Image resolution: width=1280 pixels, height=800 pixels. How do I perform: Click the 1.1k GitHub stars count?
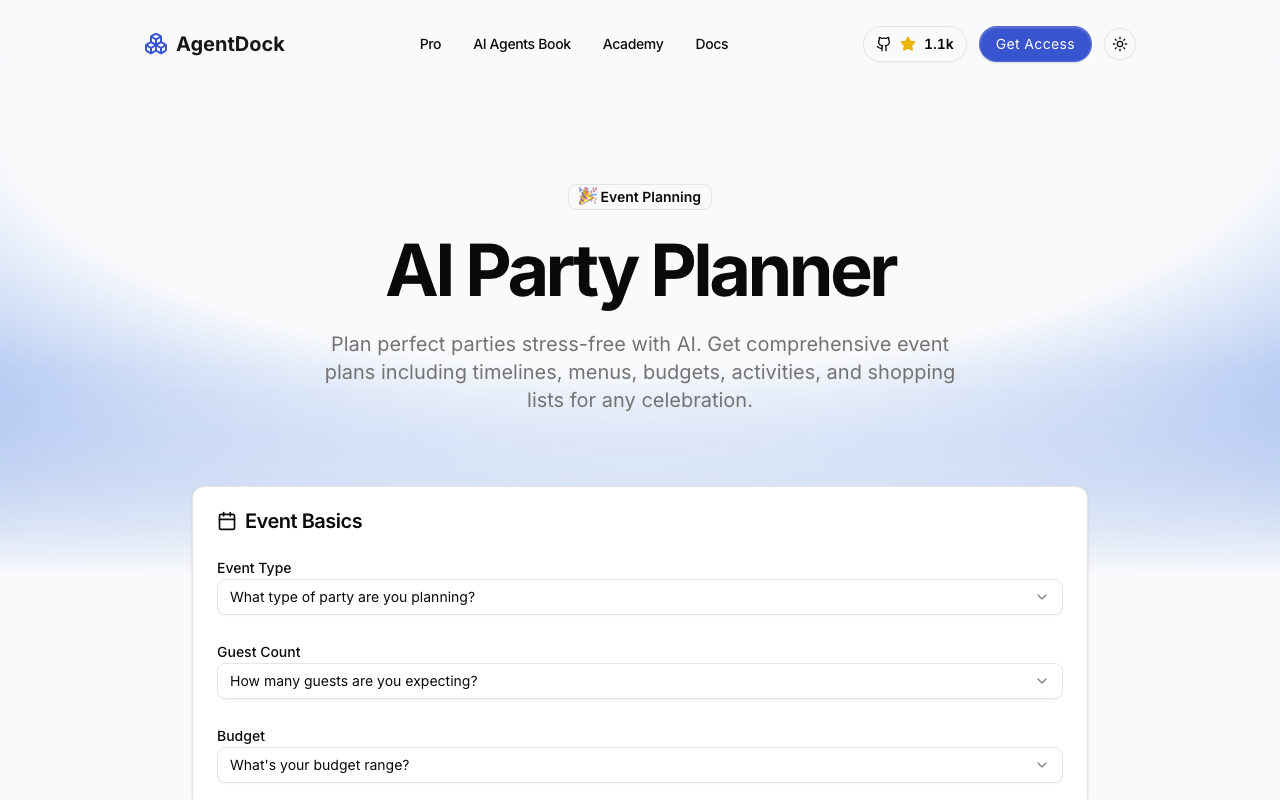938,44
